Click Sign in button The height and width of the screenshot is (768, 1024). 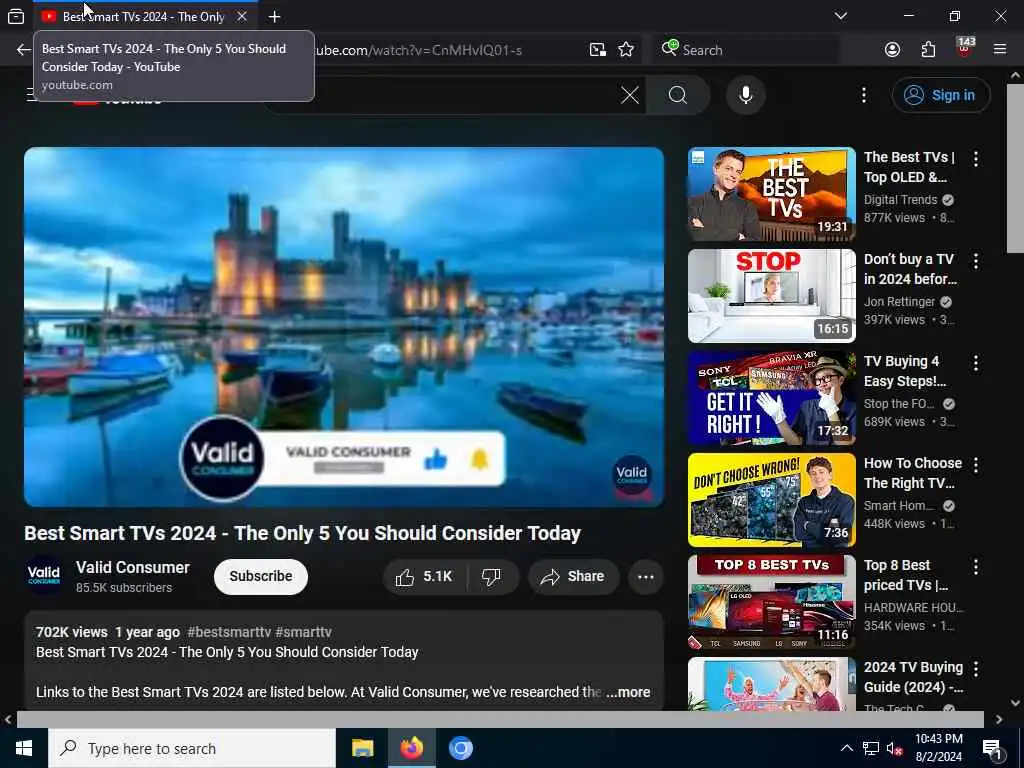coord(940,95)
